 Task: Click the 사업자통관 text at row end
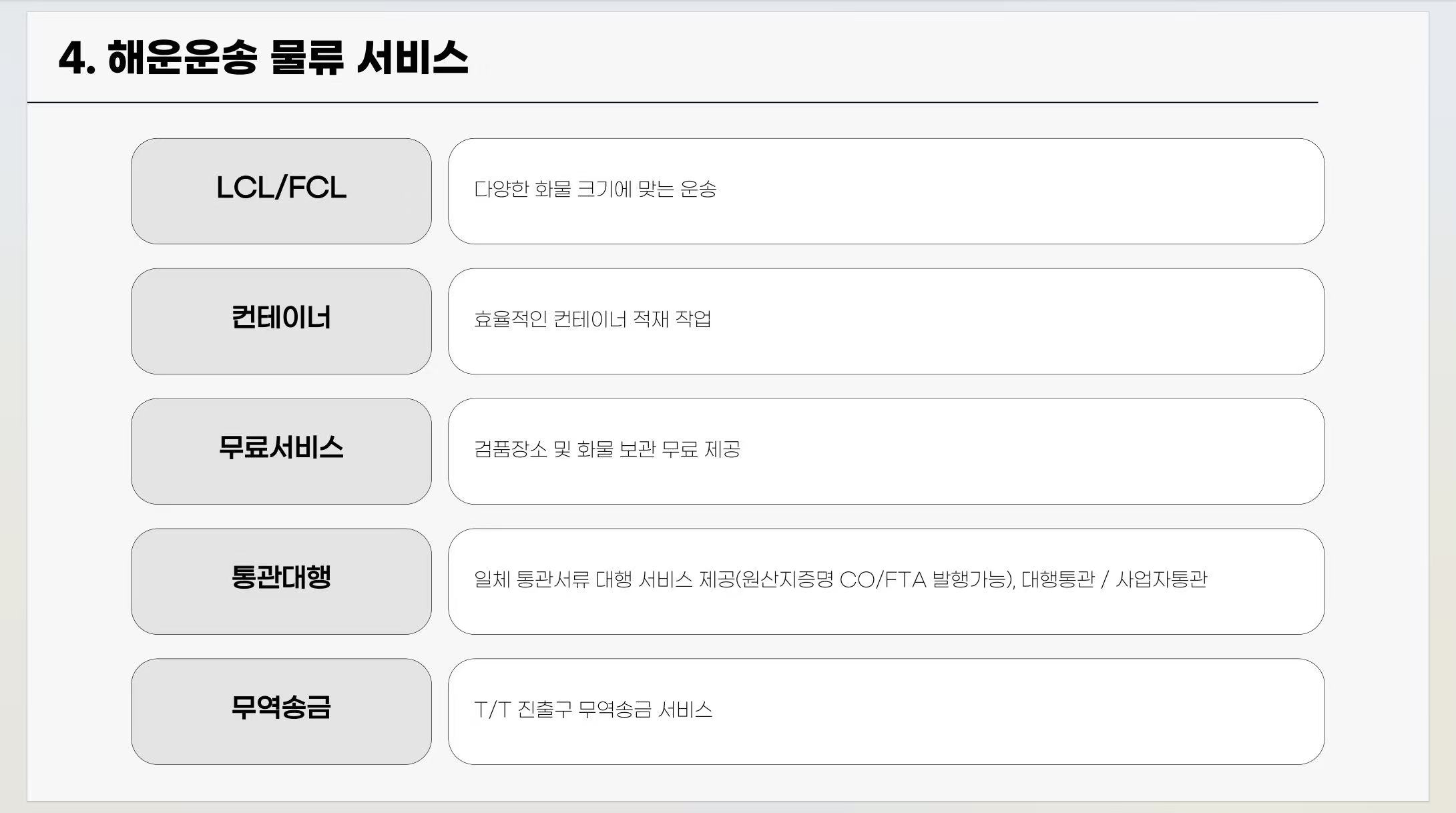pos(1162,579)
